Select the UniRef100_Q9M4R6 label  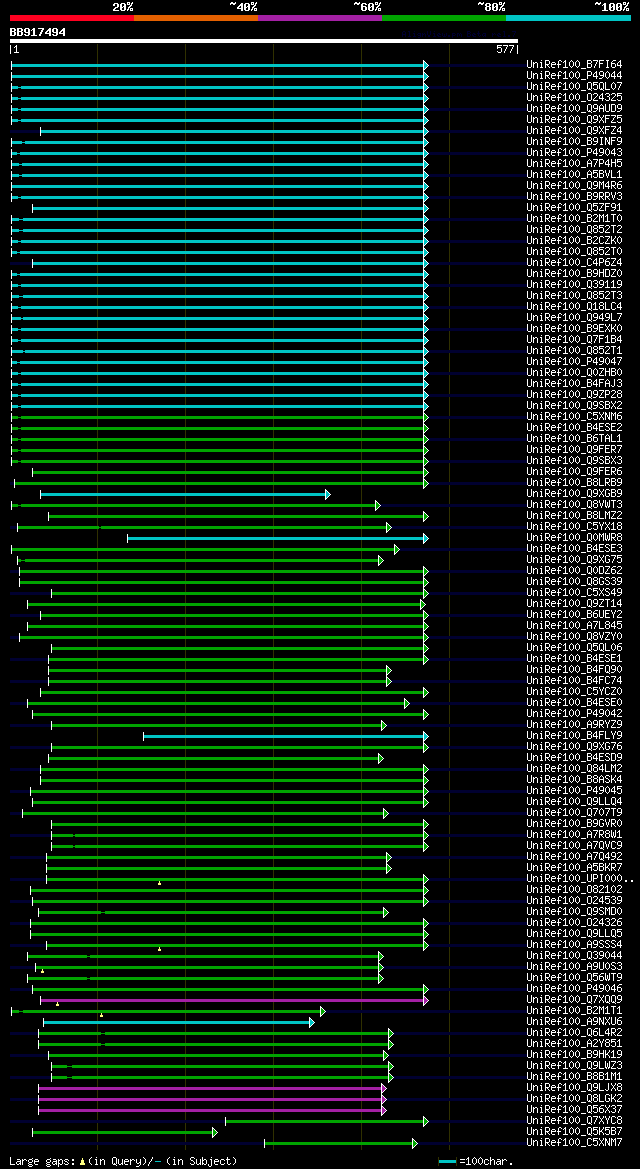(x=574, y=186)
